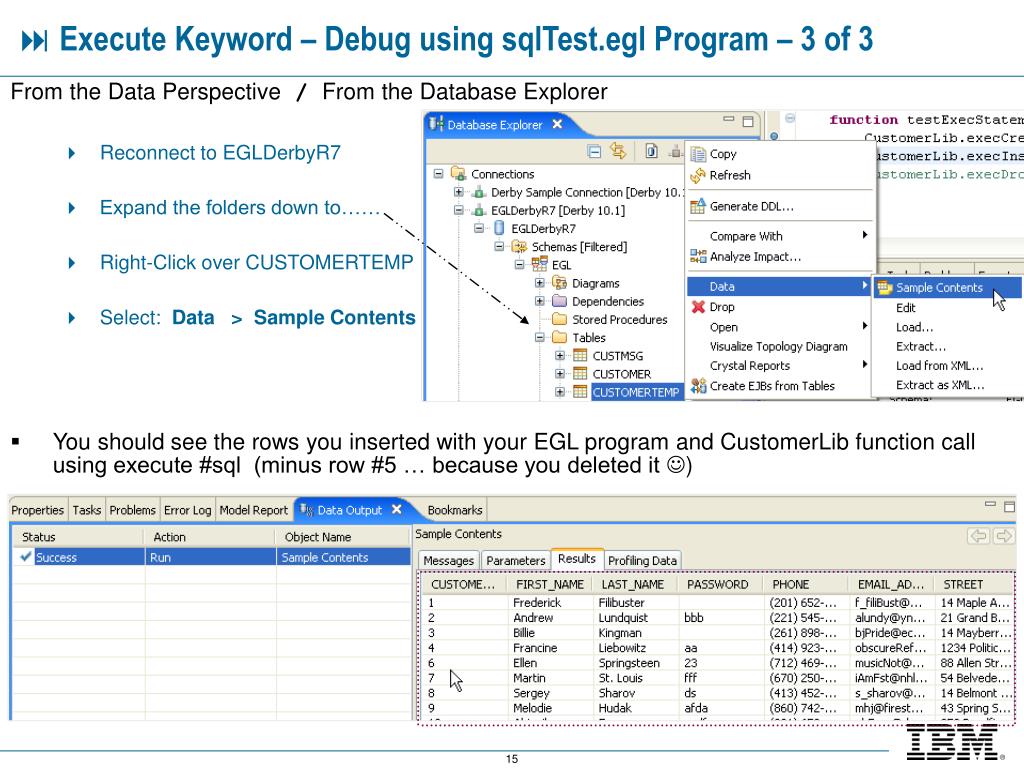Click the Generate DDL icon
Screen dimensions: 1024x768
click(x=698, y=206)
